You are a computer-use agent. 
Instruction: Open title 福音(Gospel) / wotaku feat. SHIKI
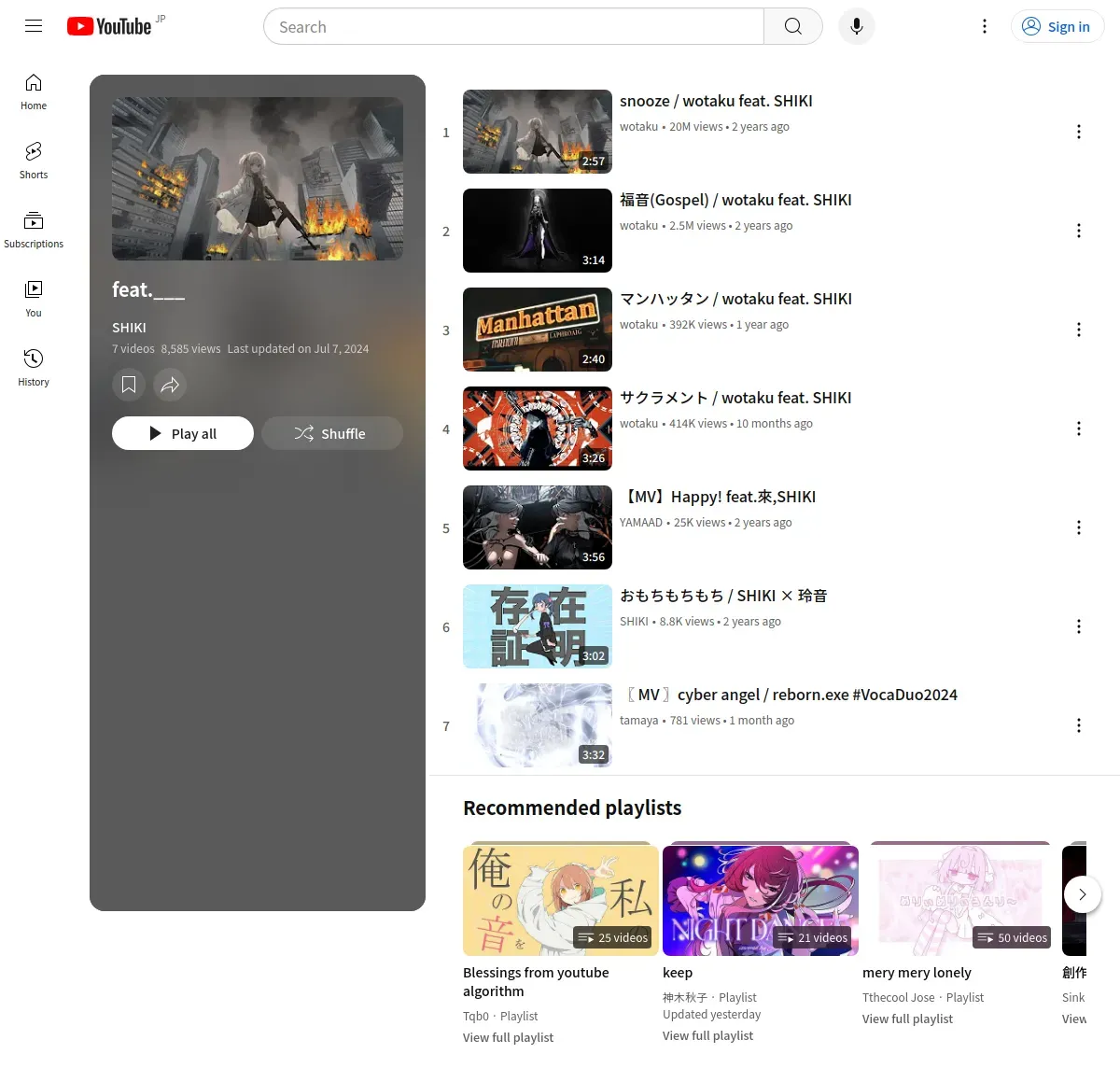(735, 200)
